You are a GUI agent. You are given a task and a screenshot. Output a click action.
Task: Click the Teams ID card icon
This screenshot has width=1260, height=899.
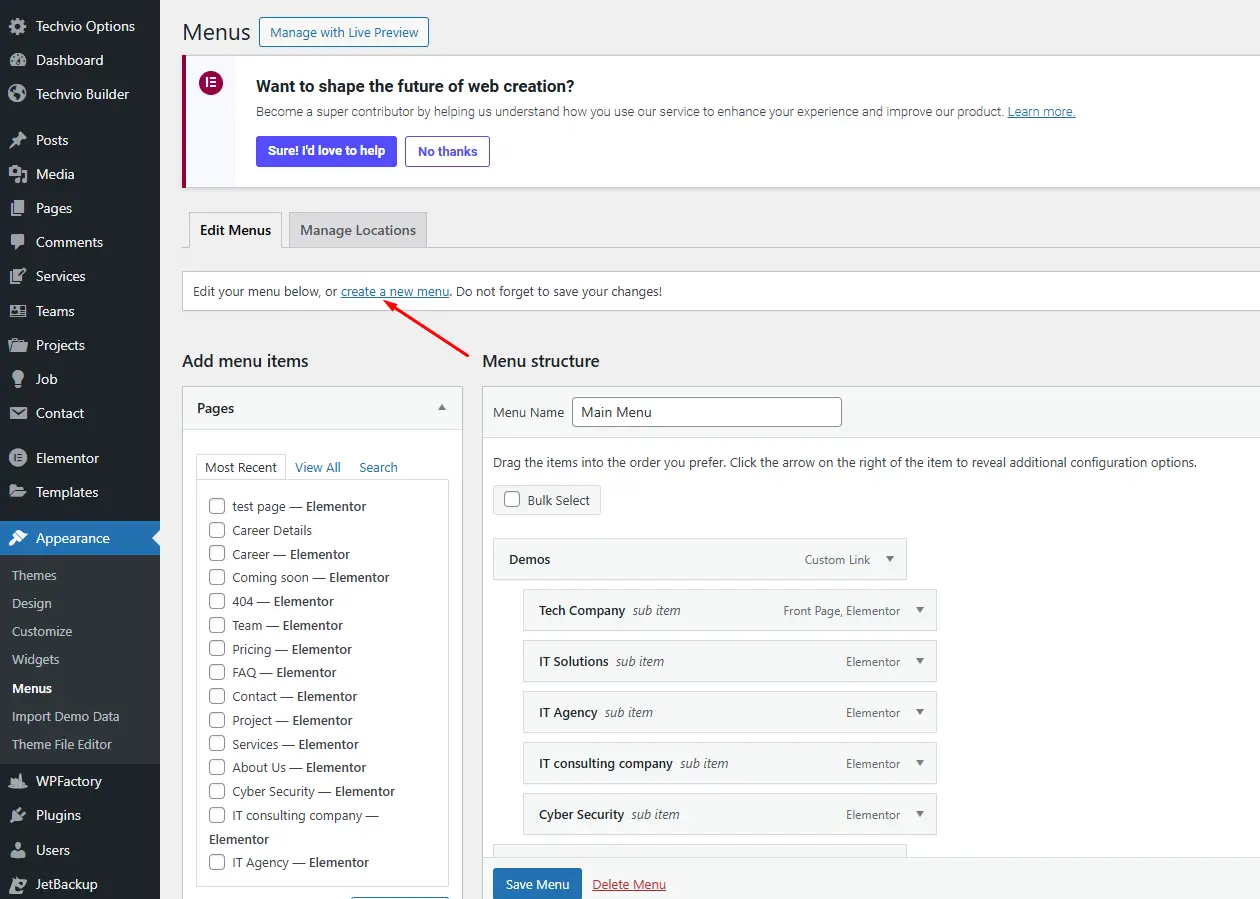click(17, 311)
